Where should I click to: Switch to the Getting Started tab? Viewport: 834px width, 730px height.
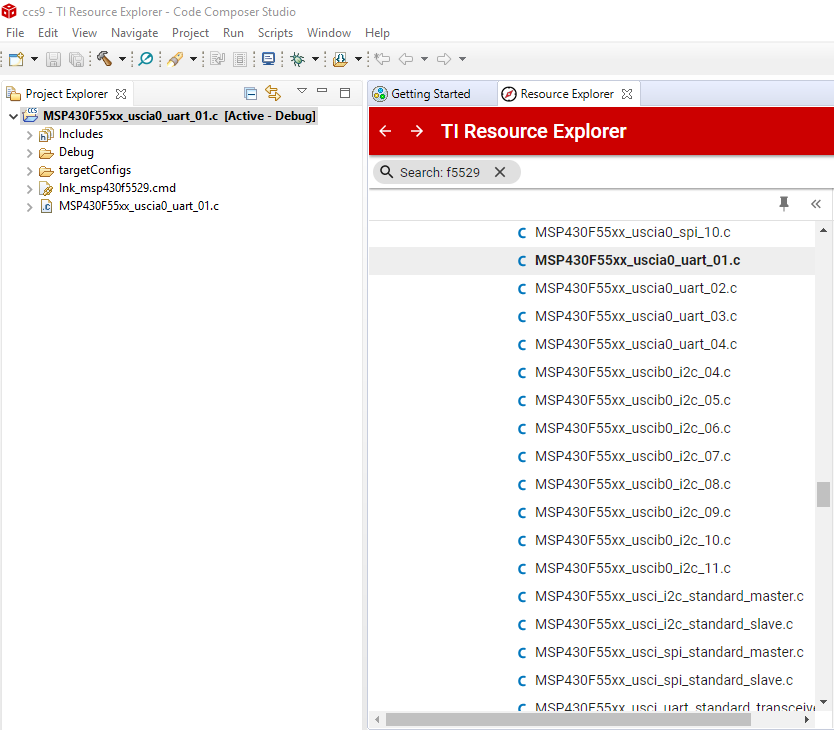pos(431,94)
